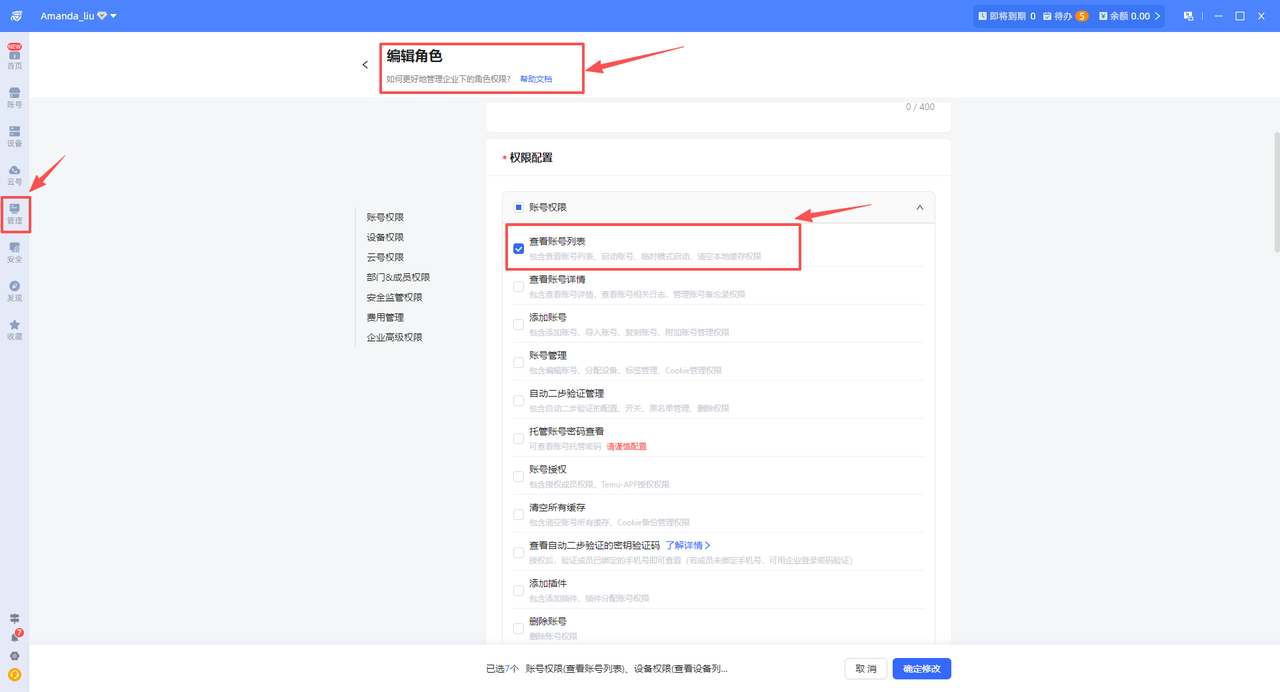Jump to 部门&成员权限 in side navigation

(398, 277)
